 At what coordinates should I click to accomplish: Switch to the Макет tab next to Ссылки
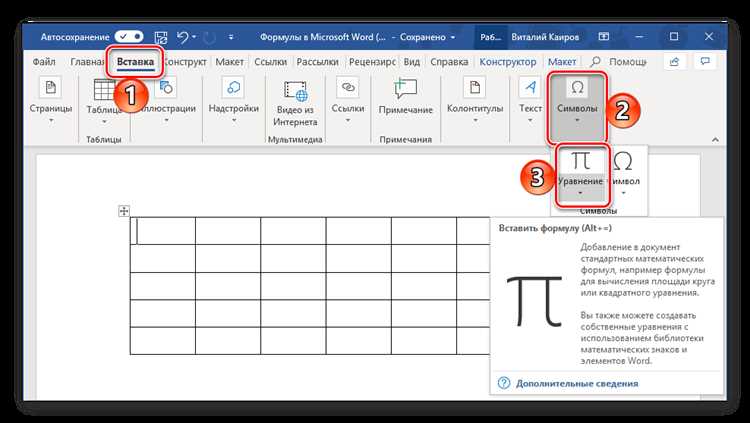pos(230,62)
